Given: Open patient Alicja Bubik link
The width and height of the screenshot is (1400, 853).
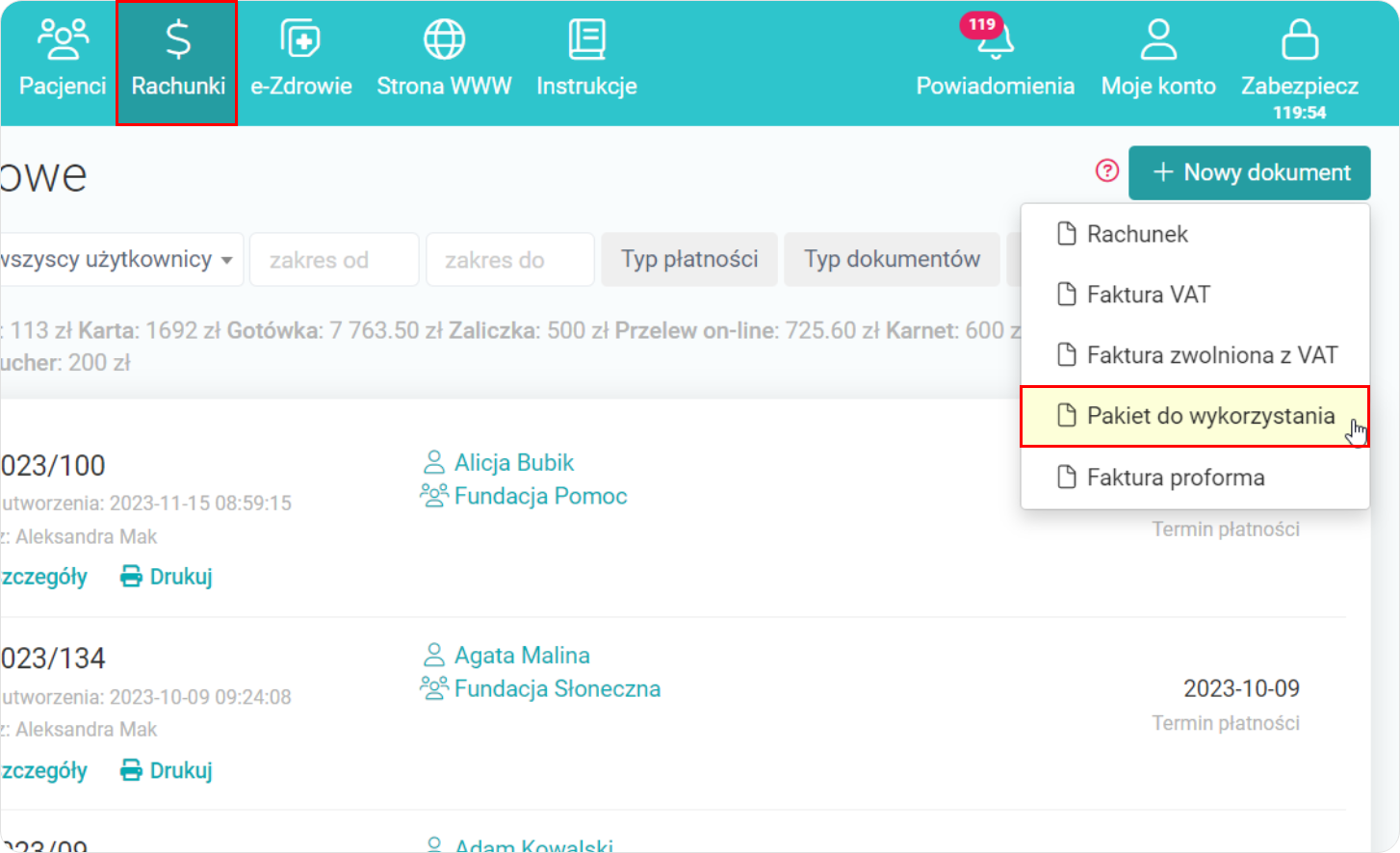Looking at the screenshot, I should 514,463.
